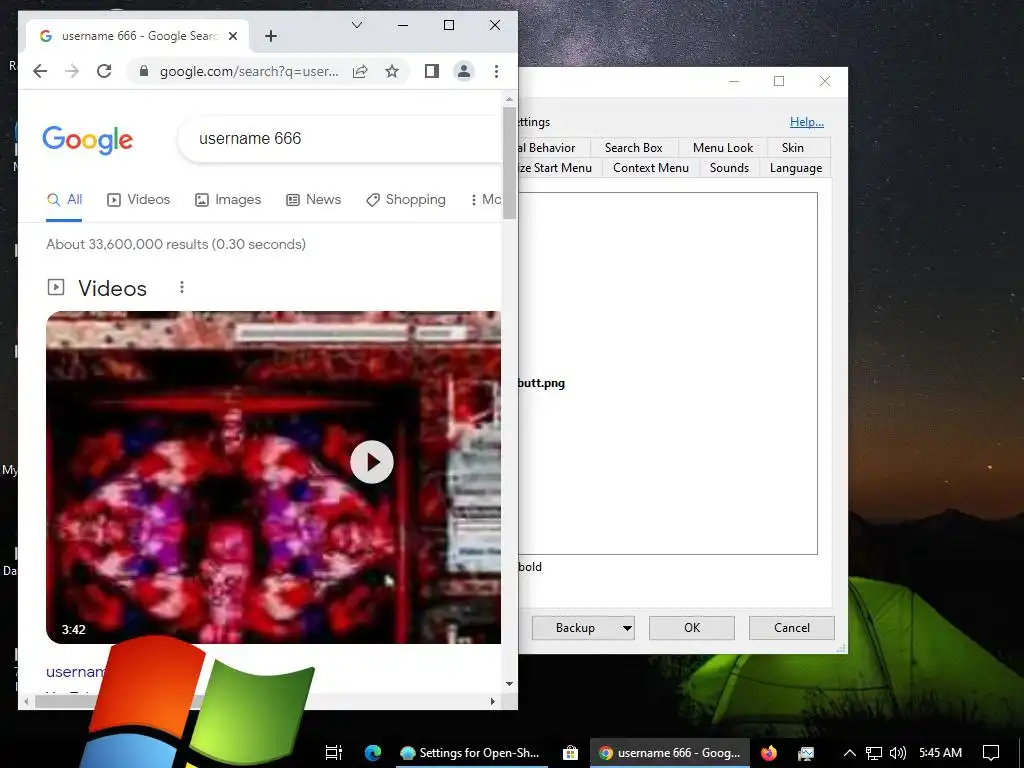Viewport: 1024px width, 768px height.
Task: Click the search box with username 666
Action: click(x=340, y=138)
